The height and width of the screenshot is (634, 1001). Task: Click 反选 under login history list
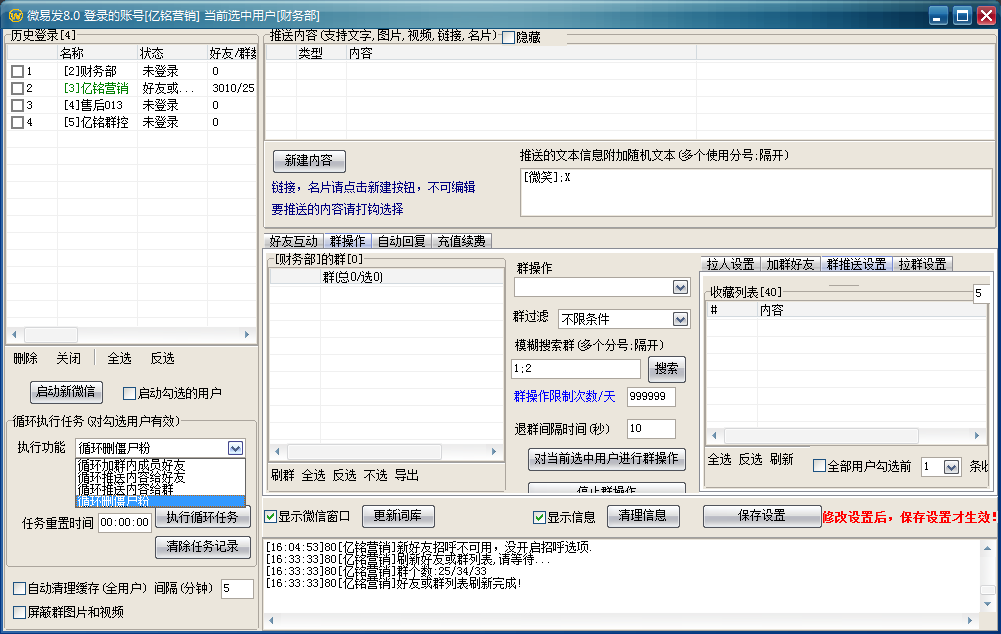click(x=162, y=359)
